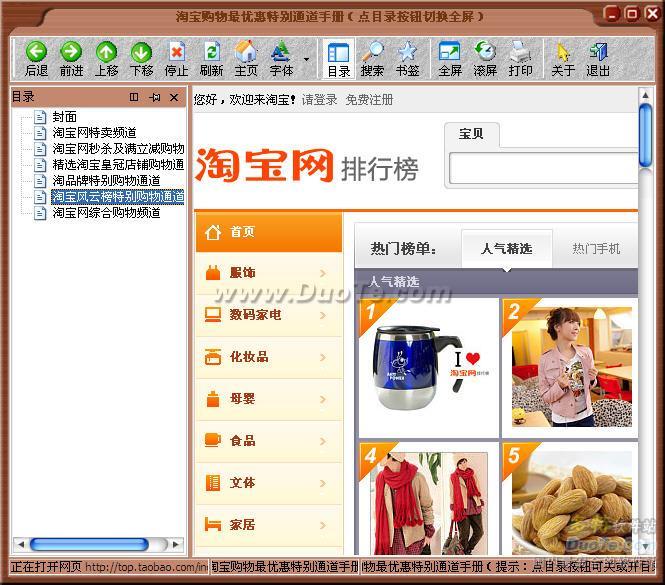Open 淘宝网综合购物频道 tree entry
665x585 pixels.
click(x=106, y=213)
